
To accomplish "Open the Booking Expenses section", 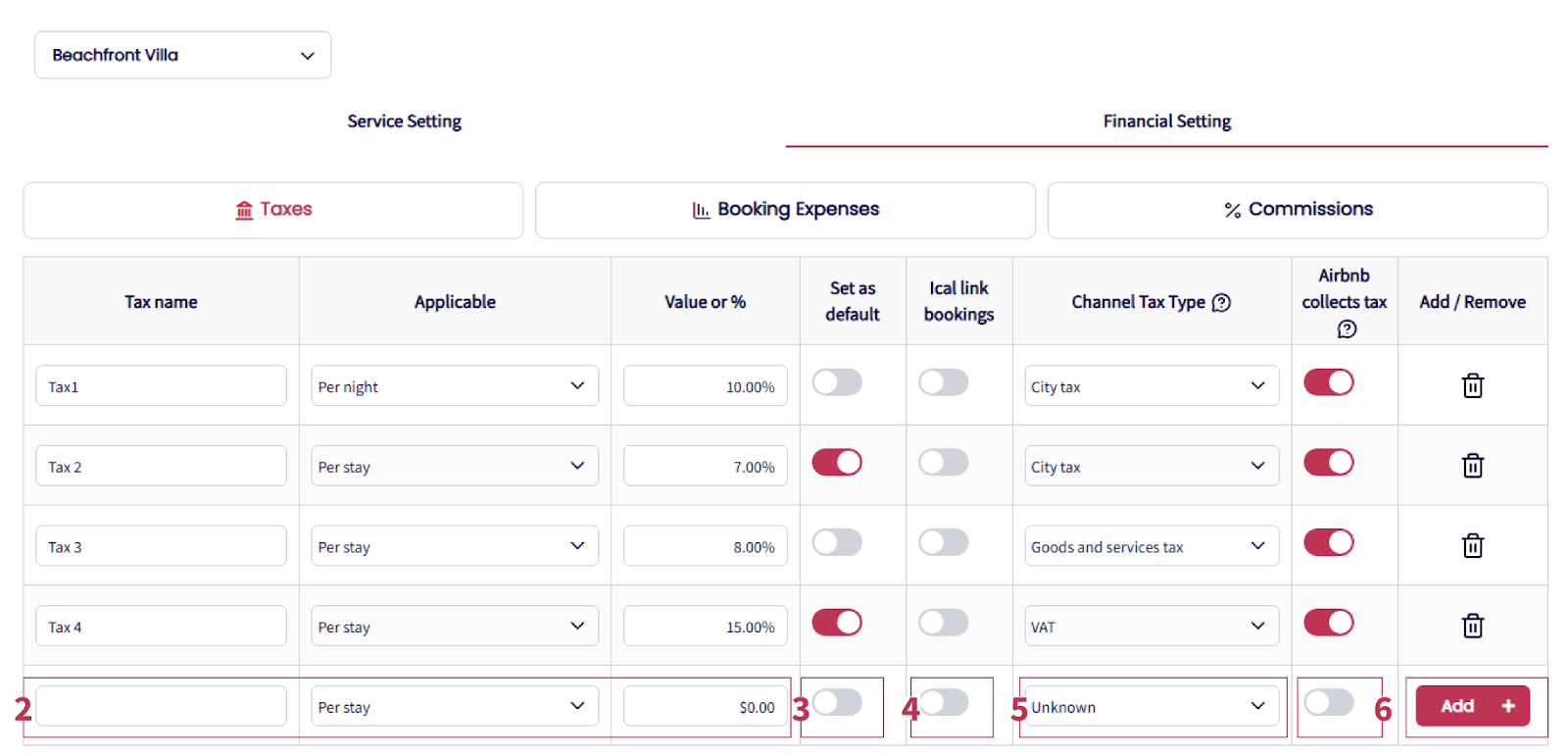I will [785, 210].
